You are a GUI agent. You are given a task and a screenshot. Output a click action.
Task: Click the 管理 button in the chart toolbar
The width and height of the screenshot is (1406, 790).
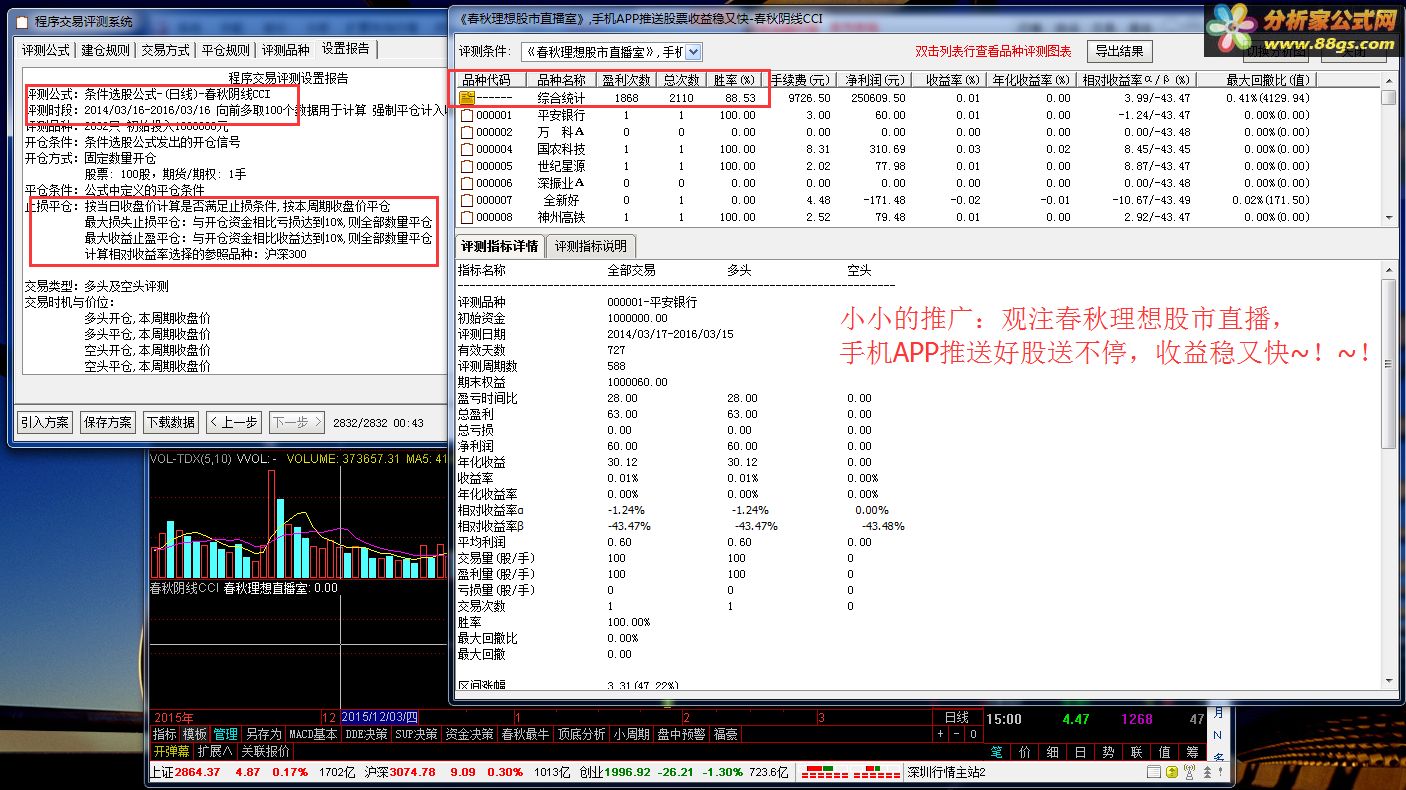pyautogui.click(x=226, y=734)
